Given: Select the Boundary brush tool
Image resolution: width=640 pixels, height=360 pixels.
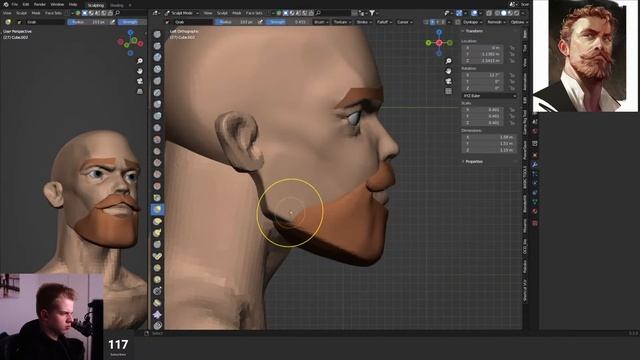Looking at the screenshot, I should point(157,303).
